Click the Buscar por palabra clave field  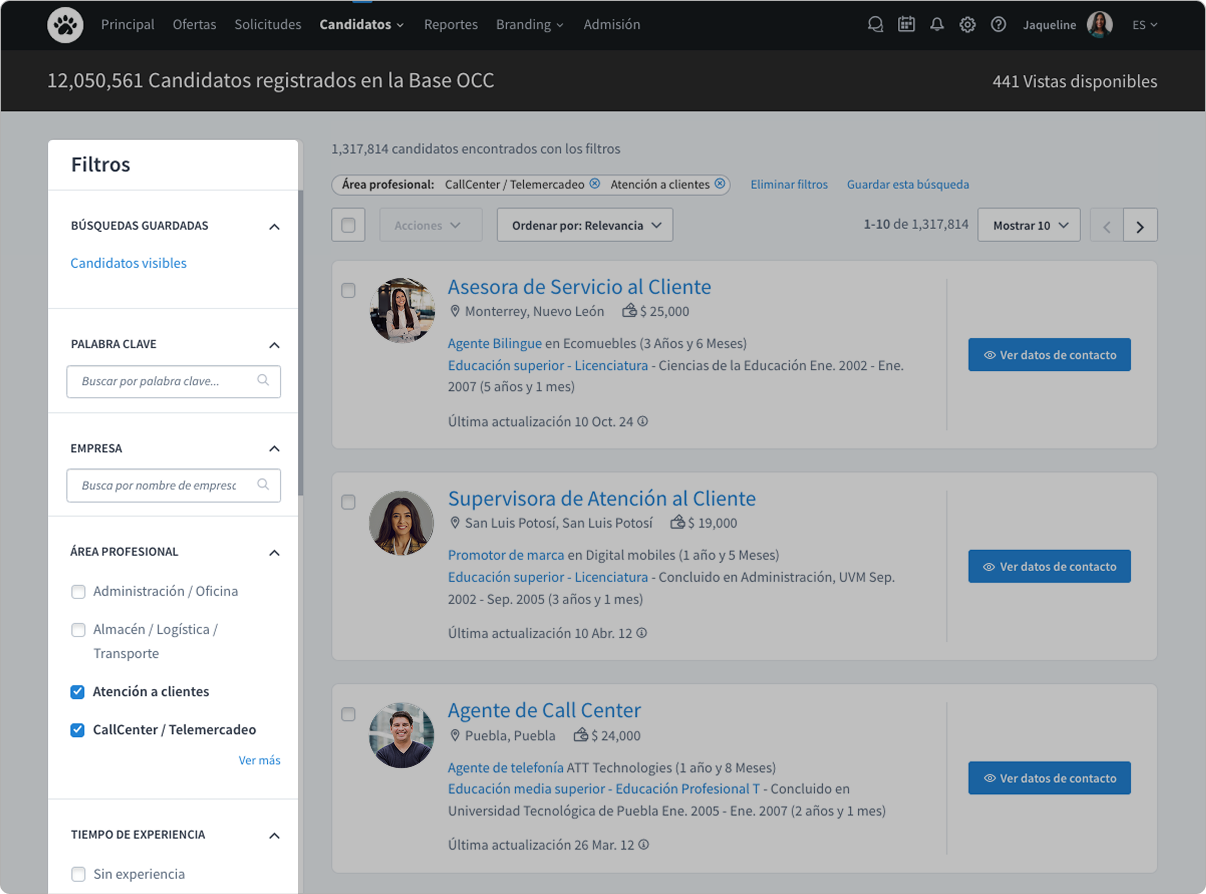[x=165, y=381]
